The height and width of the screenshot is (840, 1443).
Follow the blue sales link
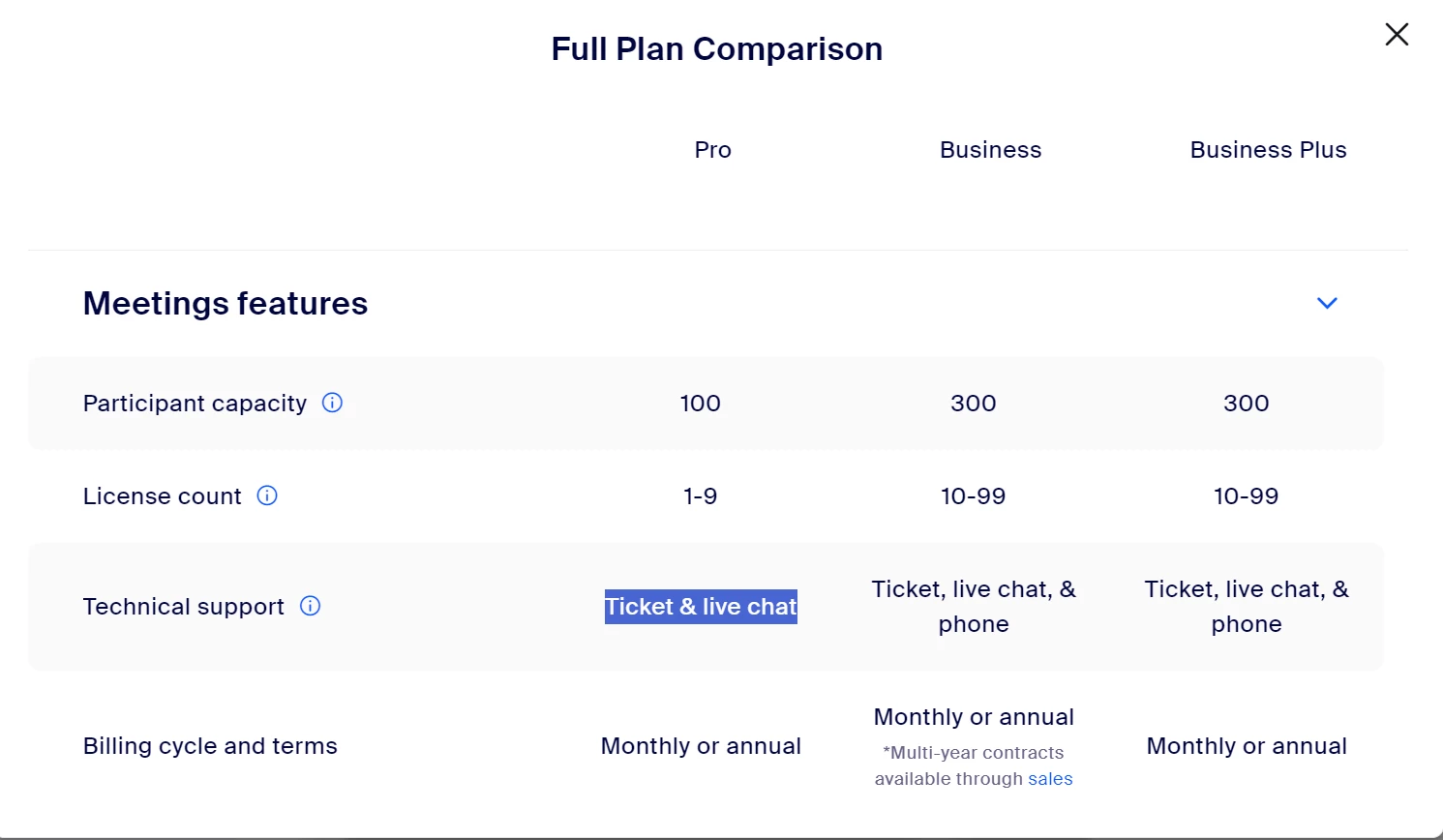(x=1050, y=779)
